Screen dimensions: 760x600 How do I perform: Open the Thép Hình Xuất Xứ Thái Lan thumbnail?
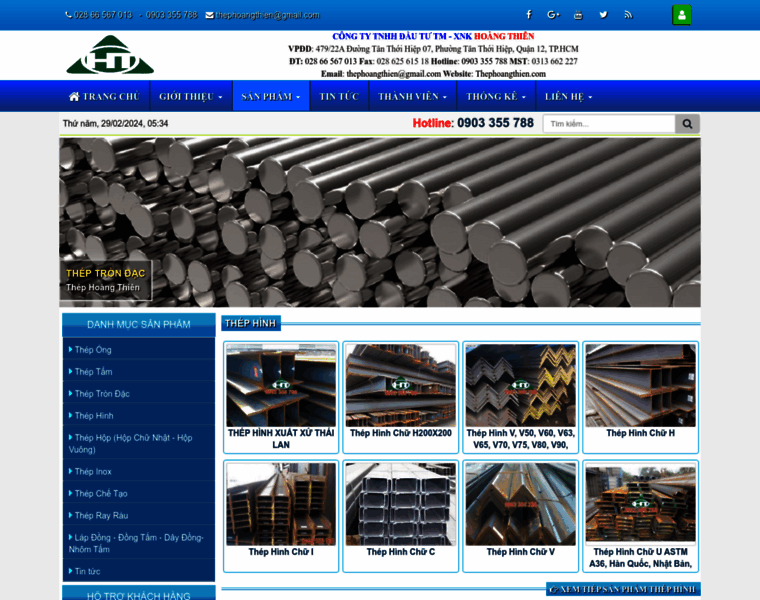[281, 385]
